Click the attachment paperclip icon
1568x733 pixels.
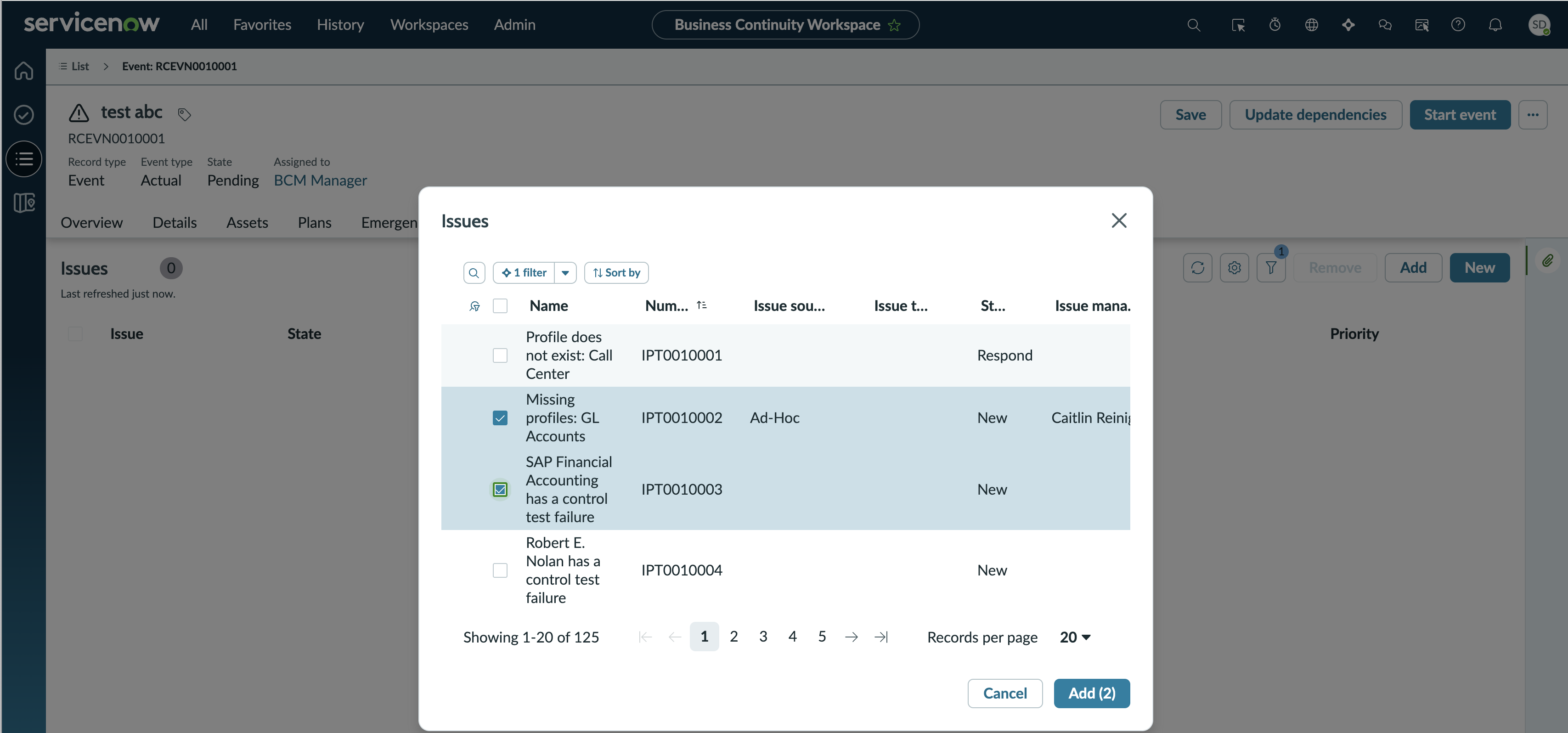(1547, 261)
